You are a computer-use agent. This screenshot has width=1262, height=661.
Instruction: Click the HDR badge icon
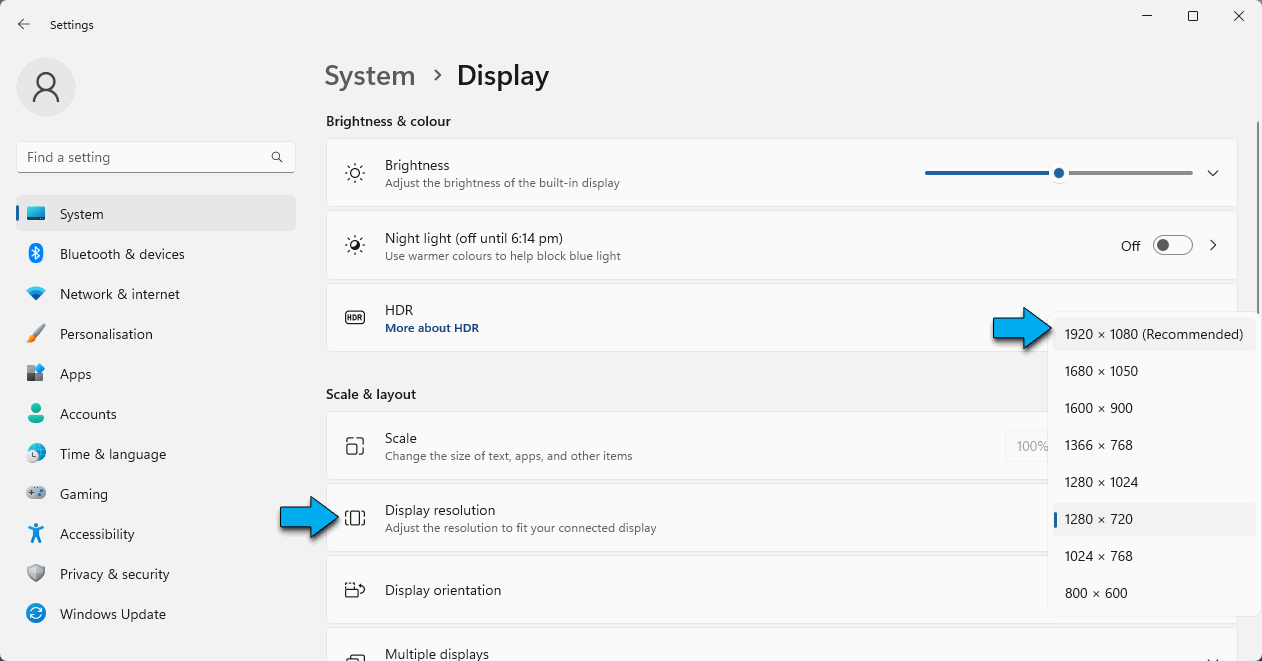pos(355,317)
